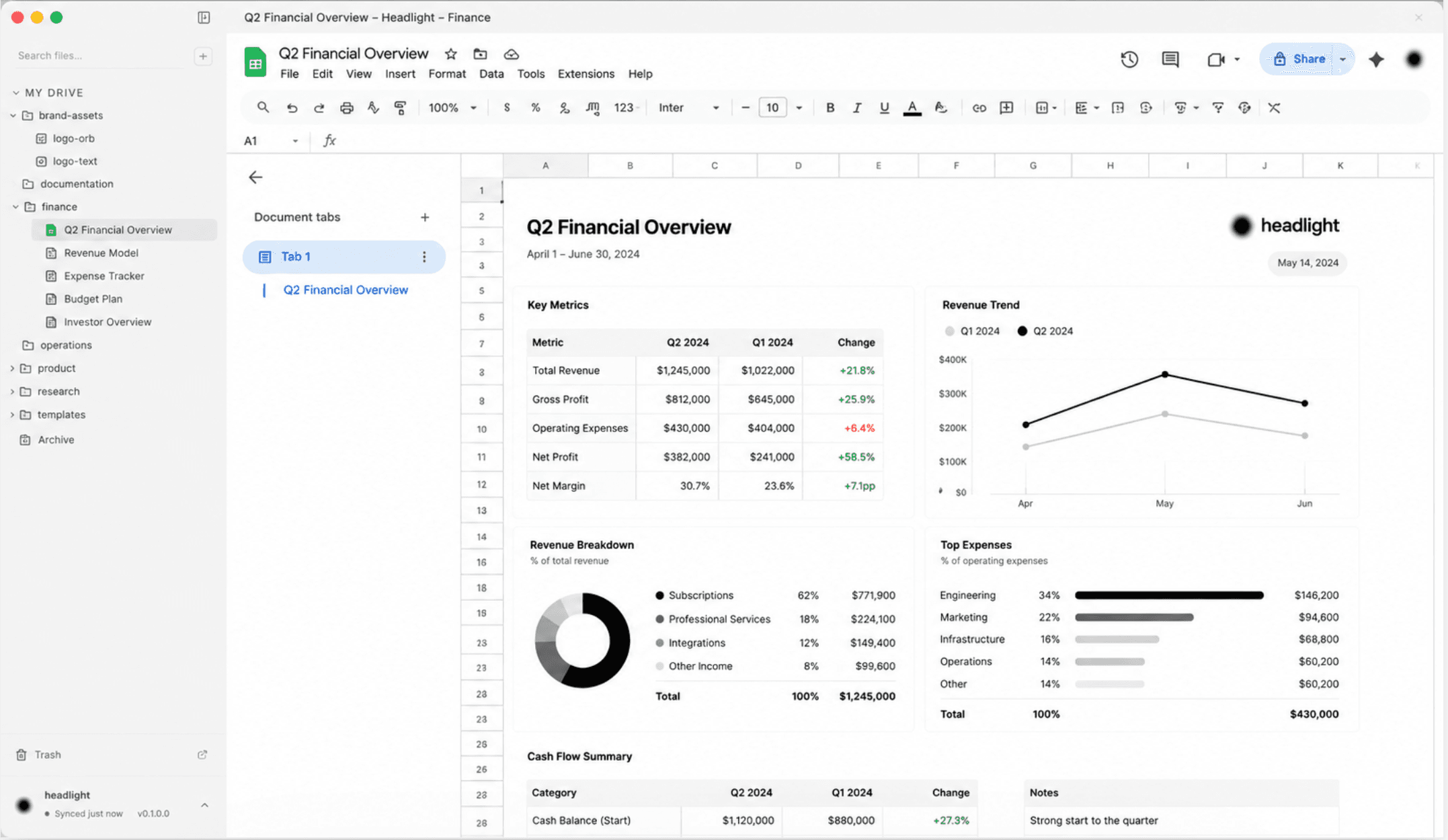Viewport: 1448px width, 840px height.
Task: Open the comments panel icon
Action: pyautogui.click(x=1170, y=59)
